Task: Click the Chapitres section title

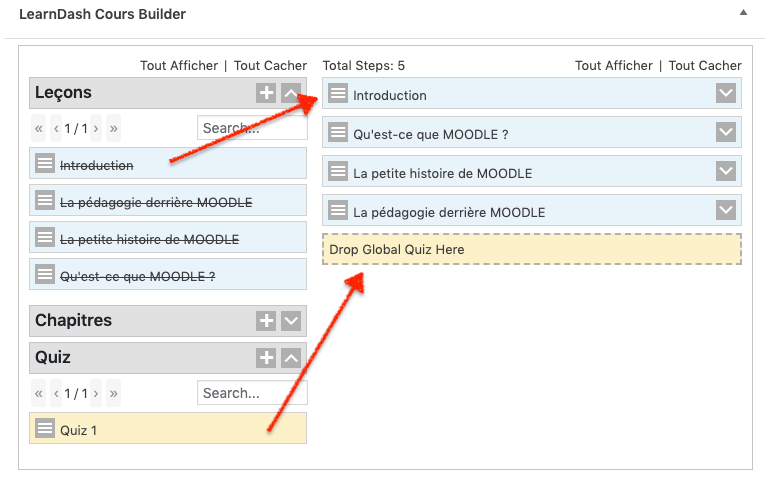Action: point(73,320)
